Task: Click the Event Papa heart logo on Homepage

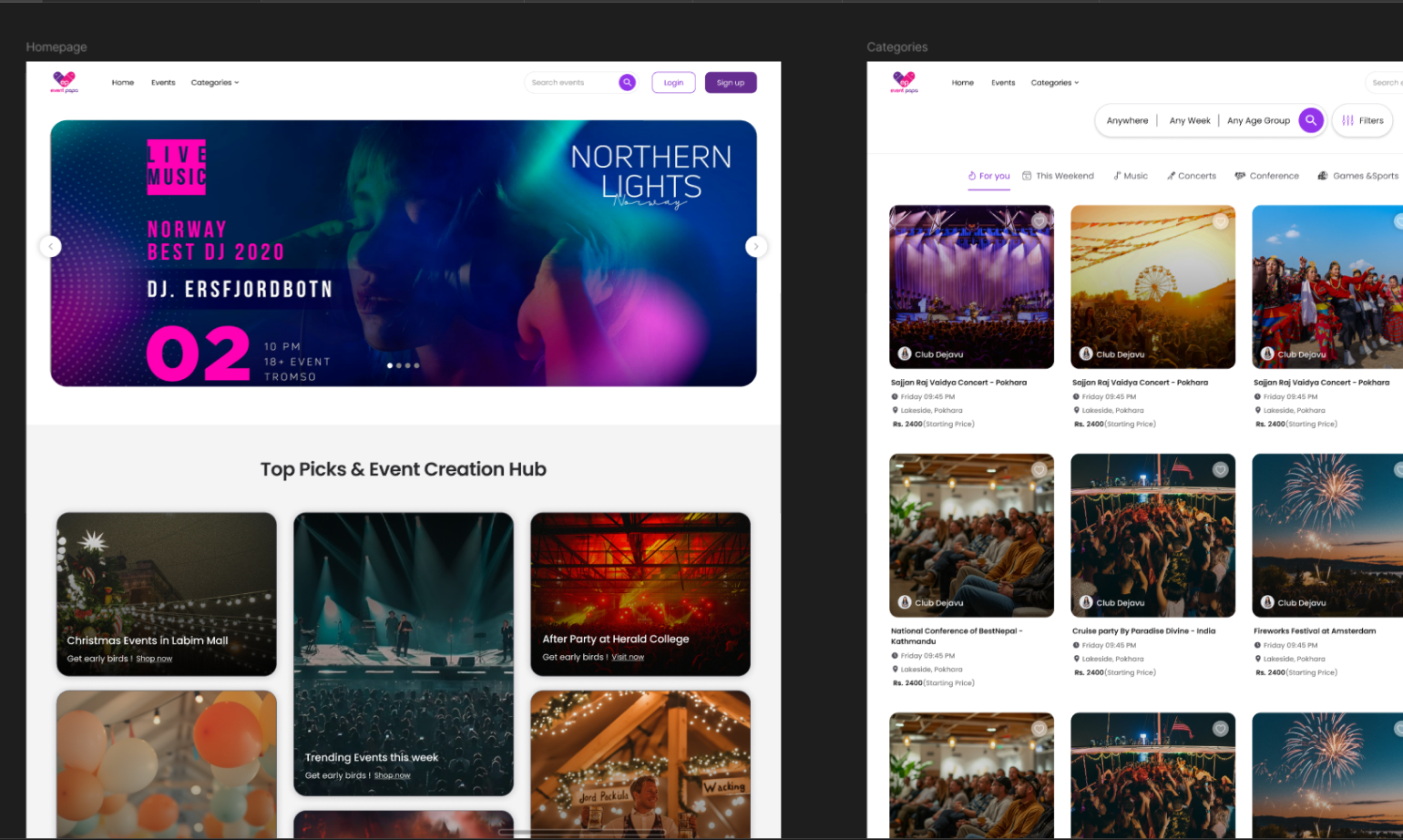Action: click(64, 82)
